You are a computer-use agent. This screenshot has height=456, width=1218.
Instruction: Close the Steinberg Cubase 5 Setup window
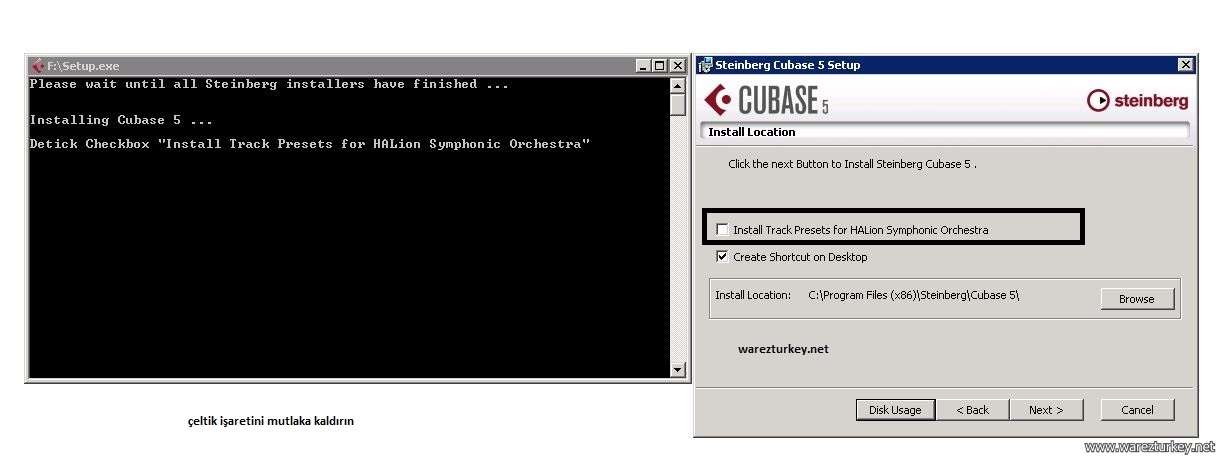click(x=1186, y=65)
